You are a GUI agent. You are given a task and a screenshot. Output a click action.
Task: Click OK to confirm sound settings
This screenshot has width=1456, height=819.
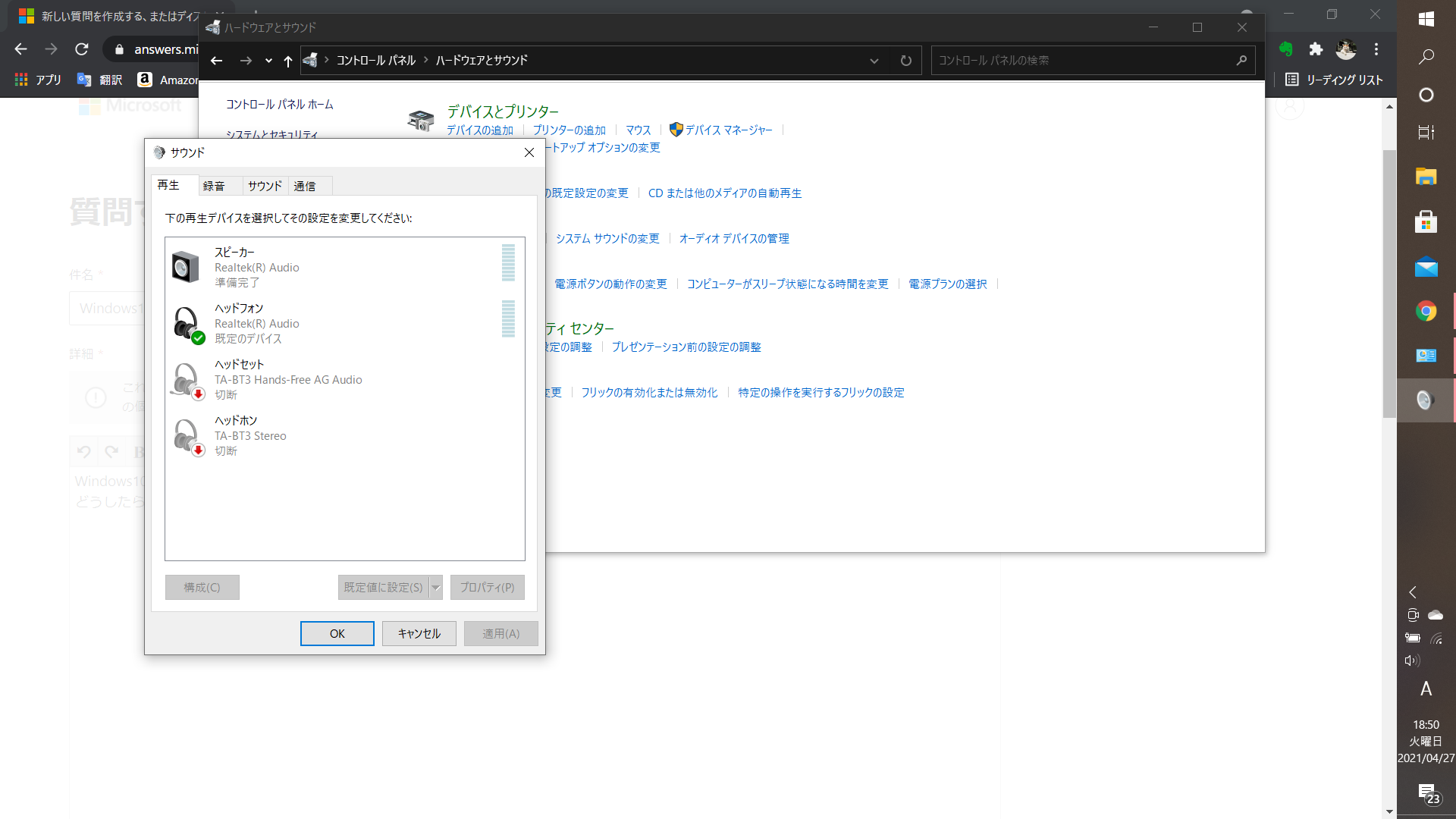337,632
